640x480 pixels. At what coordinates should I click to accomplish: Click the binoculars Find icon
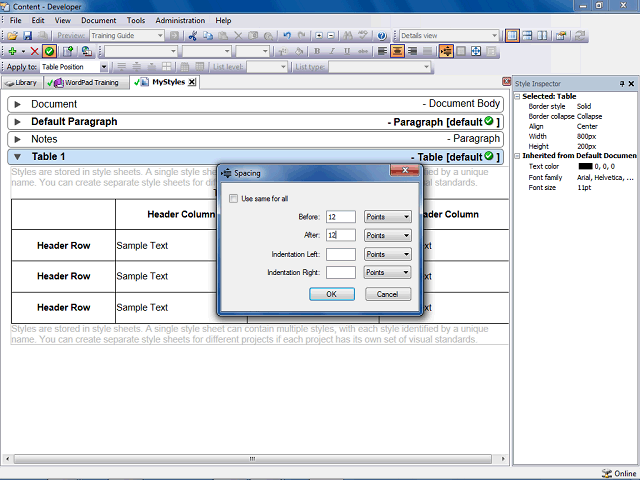348,36
